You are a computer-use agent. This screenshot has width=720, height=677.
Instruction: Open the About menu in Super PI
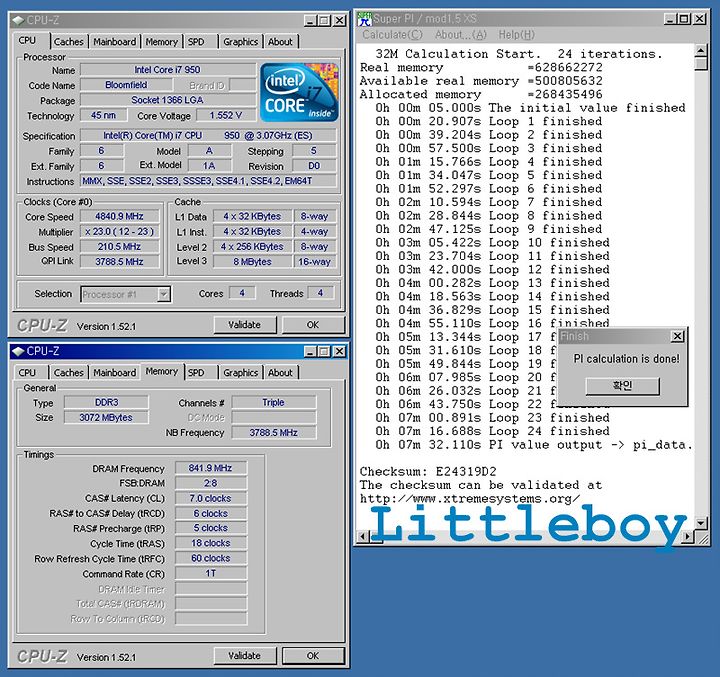click(x=461, y=35)
